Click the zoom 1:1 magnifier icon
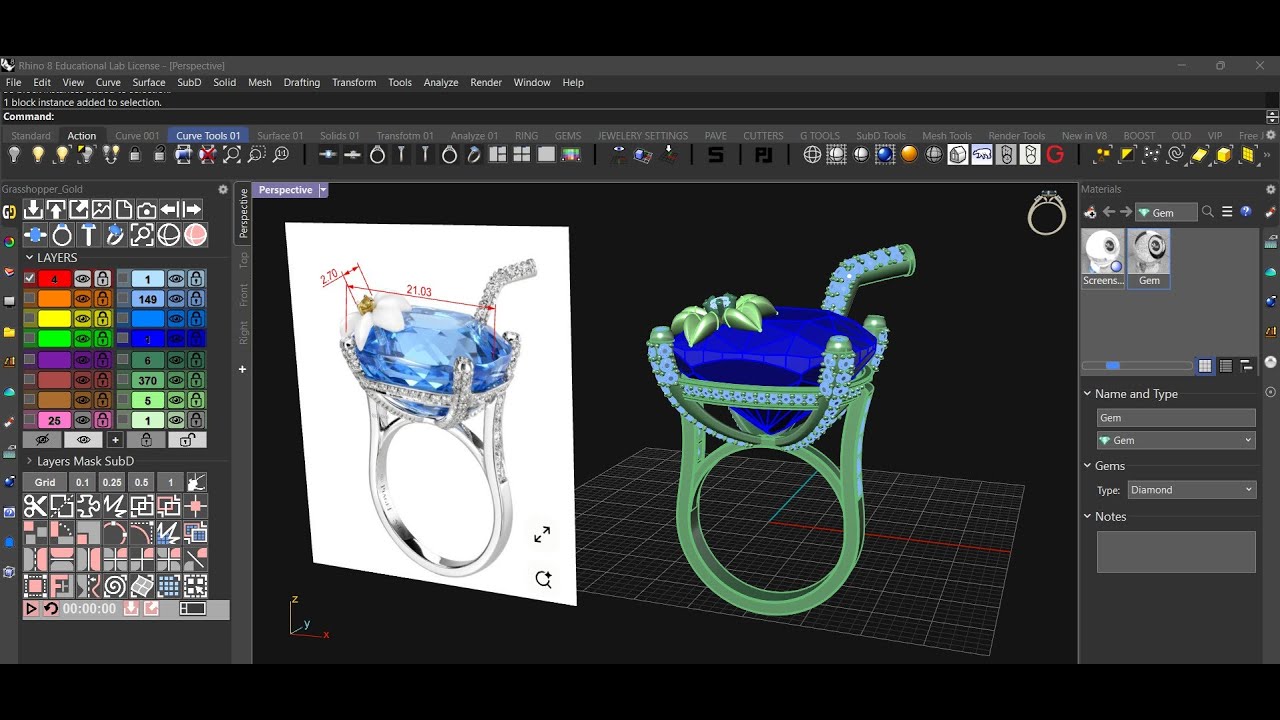This screenshot has width=1280, height=720. (281, 155)
